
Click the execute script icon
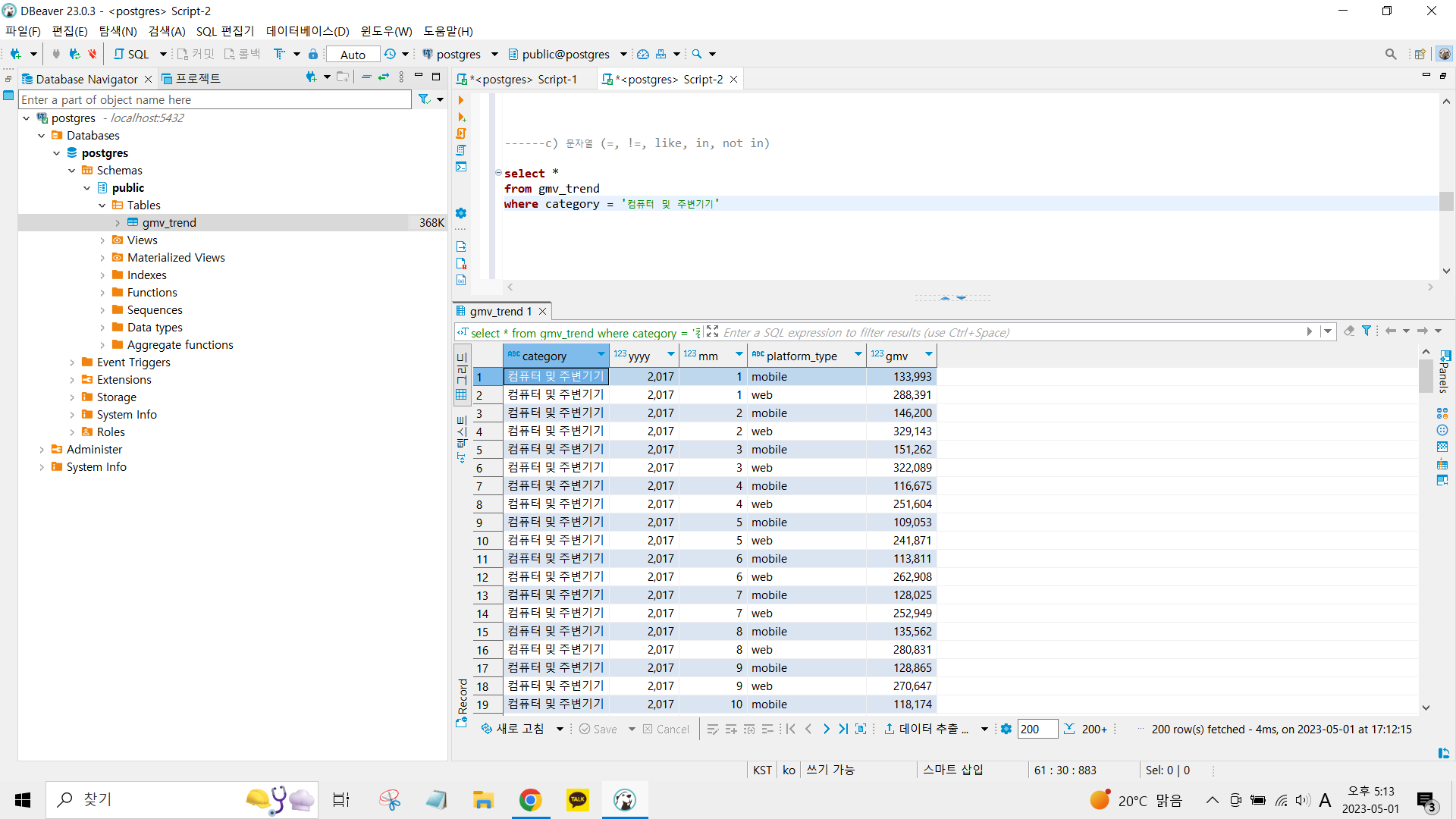click(461, 133)
